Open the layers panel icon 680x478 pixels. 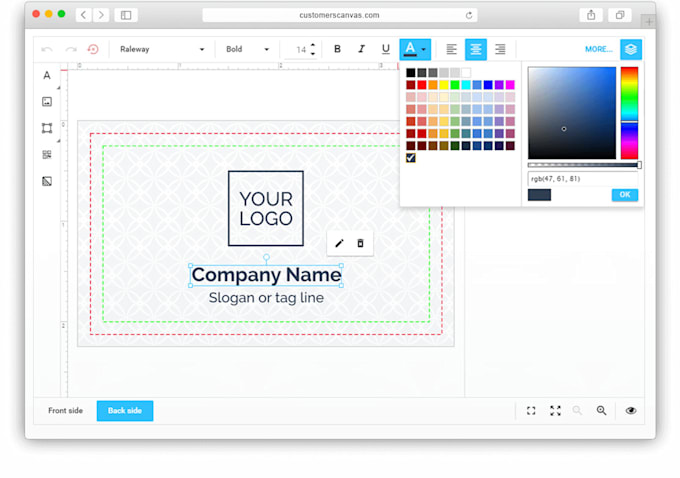click(631, 49)
